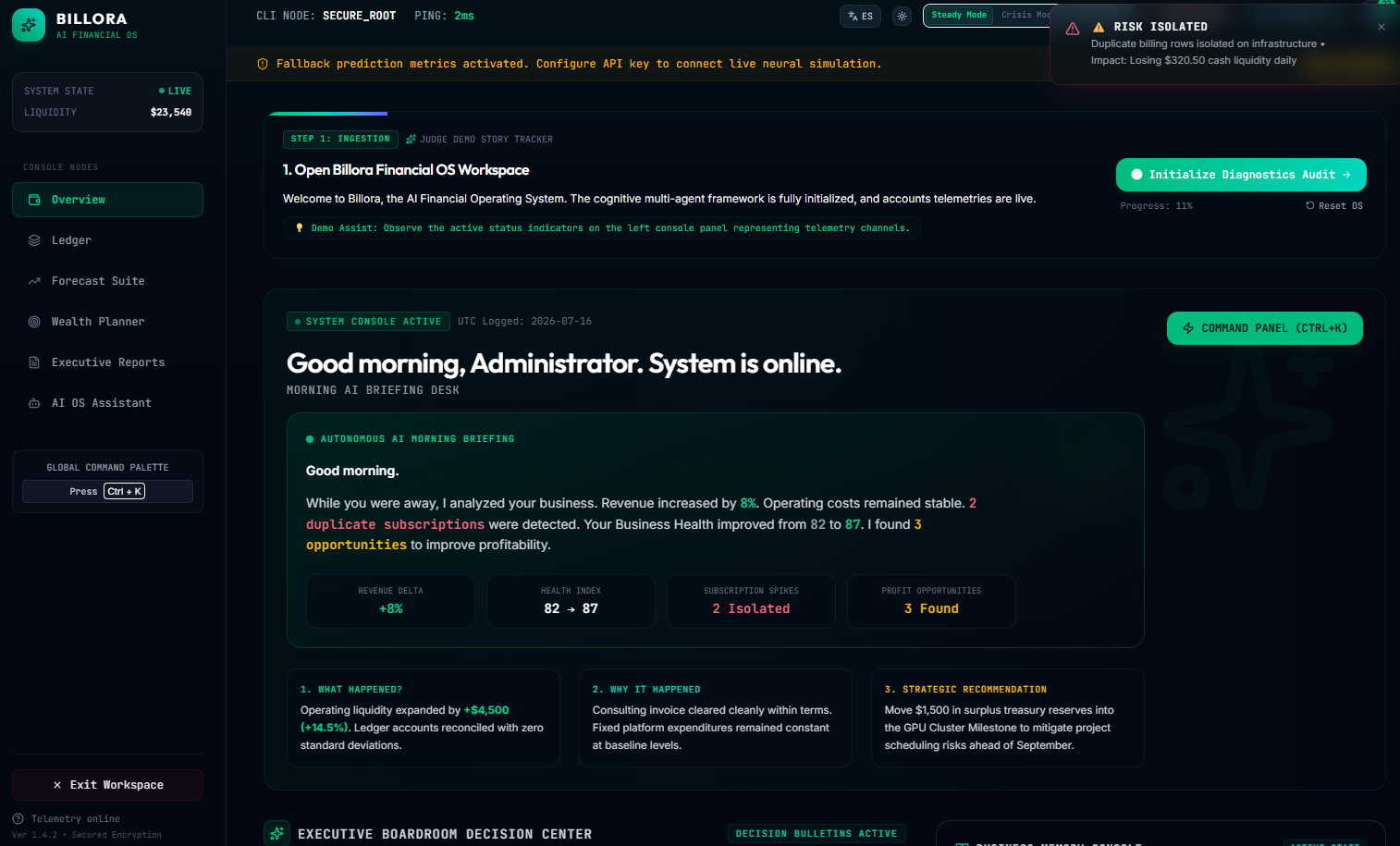Click the Wealth Planner target icon
Image resolution: width=1400 pixels, height=846 pixels.
(34, 322)
